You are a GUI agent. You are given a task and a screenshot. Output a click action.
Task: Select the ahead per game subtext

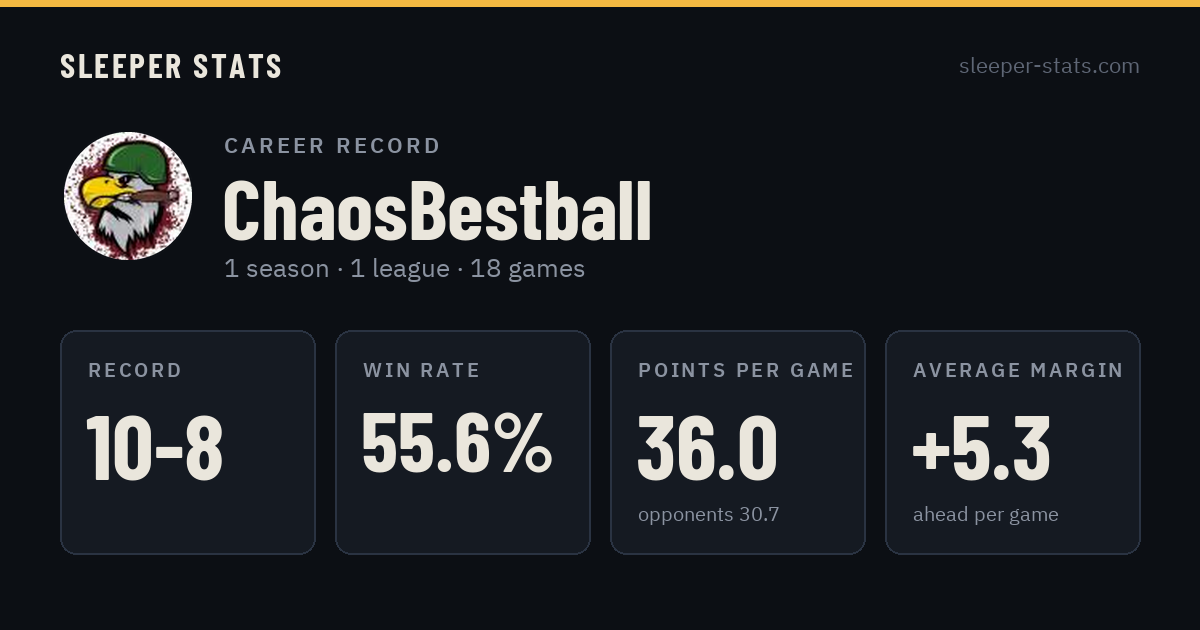point(985,515)
